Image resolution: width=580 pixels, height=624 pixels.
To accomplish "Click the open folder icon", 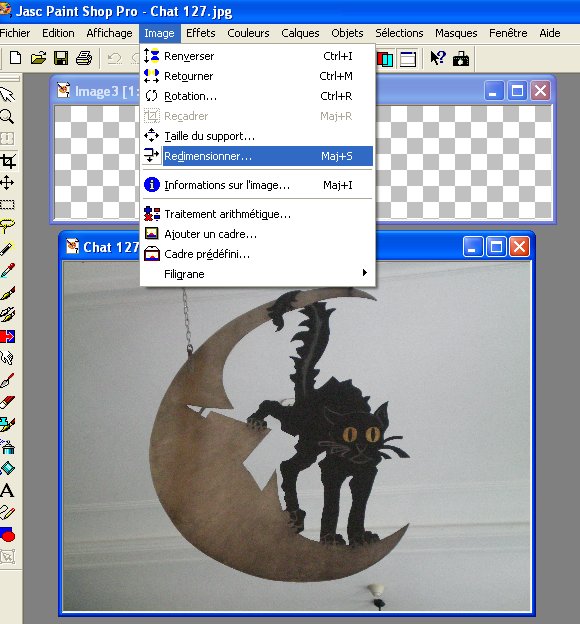I will click(38, 58).
